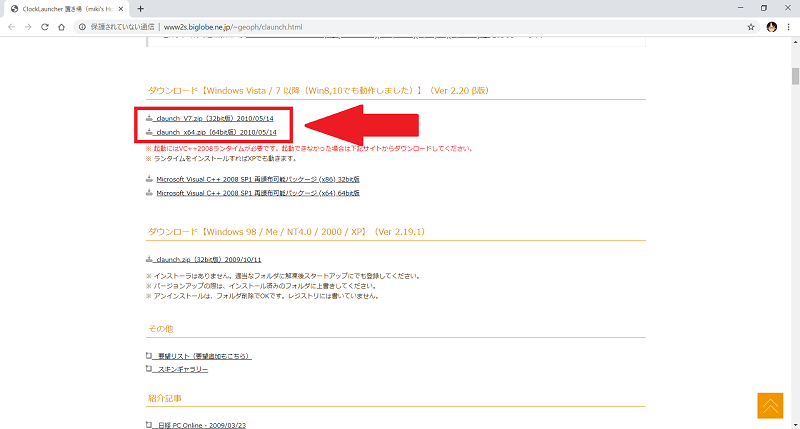800x429 pixels.
Task: Click the scrollbar down arrow
Action: coord(795,425)
